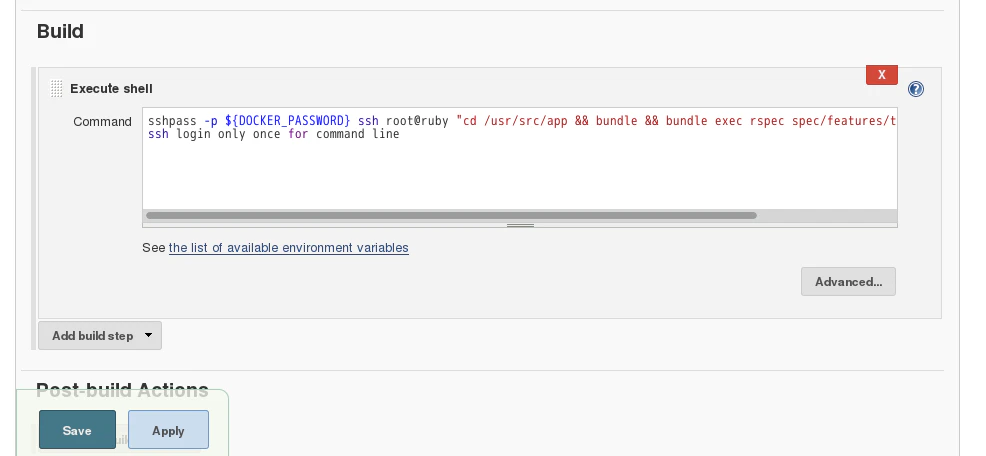Click the ${DOCKER_PASSWORD} variable in command

point(287,121)
